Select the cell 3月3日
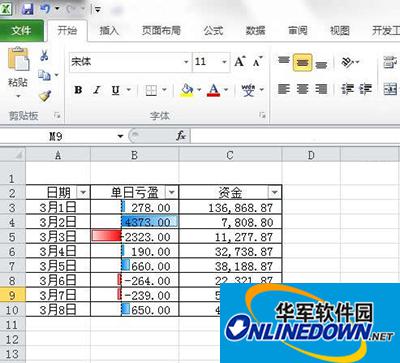 tap(58, 237)
